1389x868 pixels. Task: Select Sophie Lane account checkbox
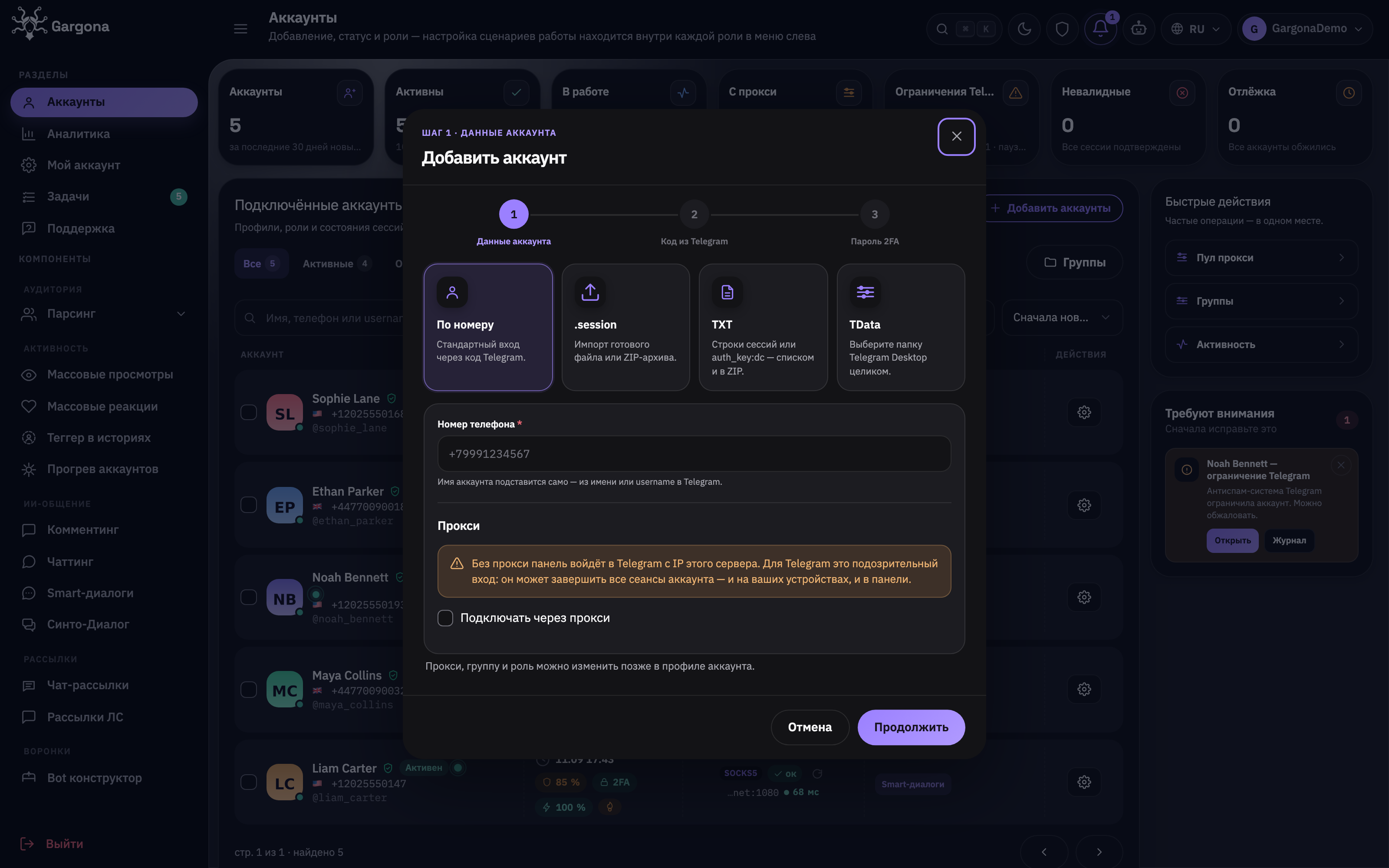click(249, 412)
